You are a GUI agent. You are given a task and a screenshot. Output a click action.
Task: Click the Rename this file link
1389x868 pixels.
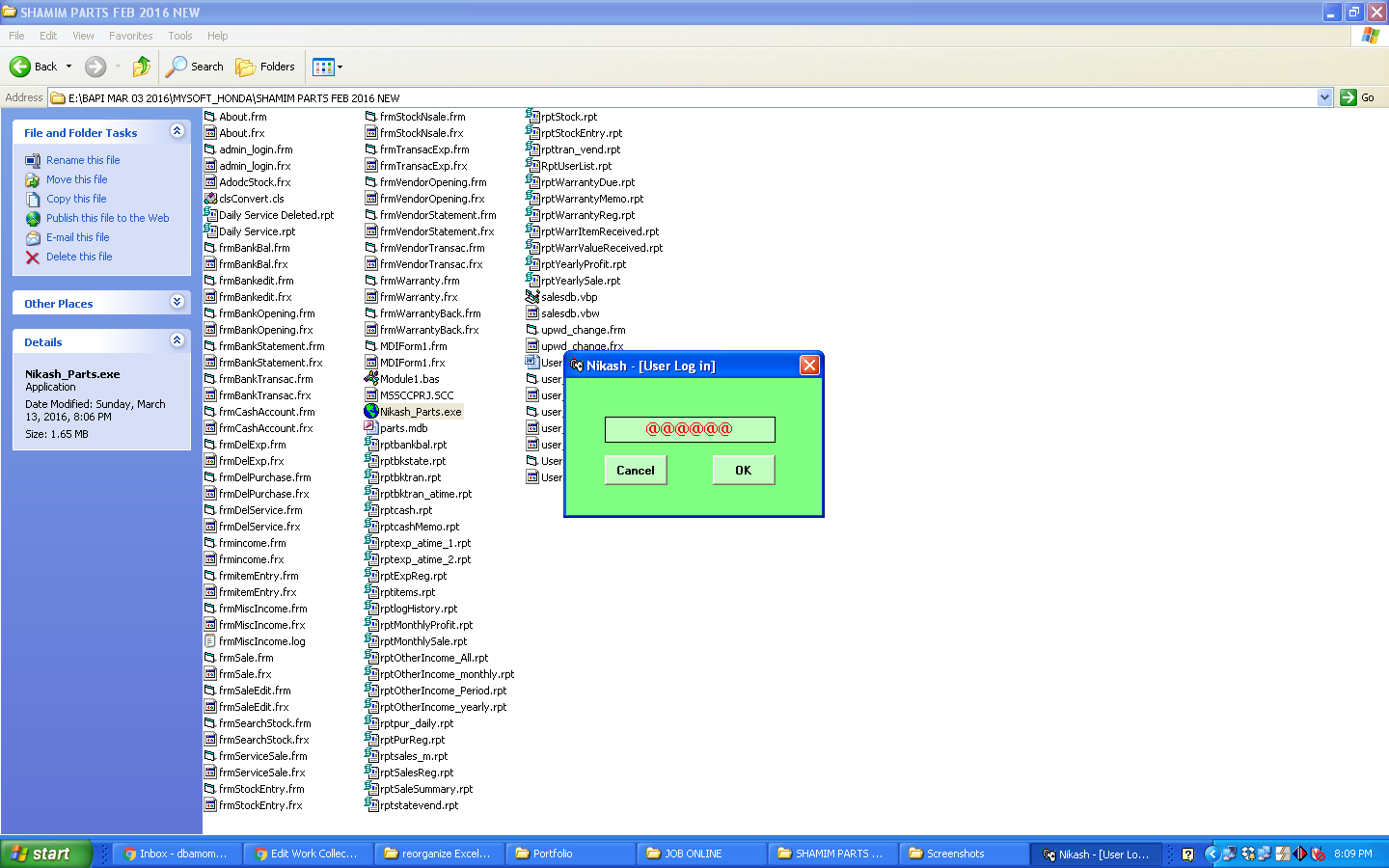(x=83, y=159)
